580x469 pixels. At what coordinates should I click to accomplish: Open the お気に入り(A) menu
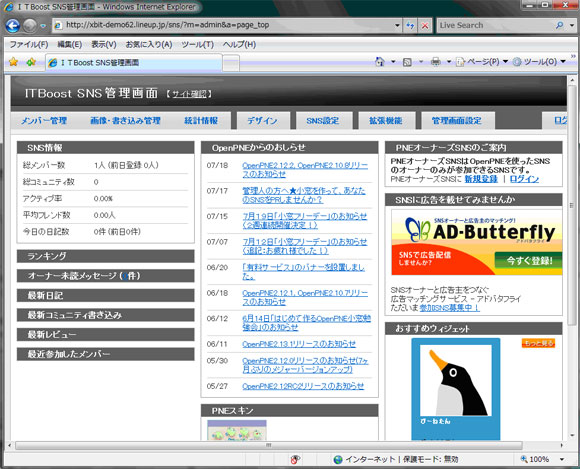tap(149, 45)
